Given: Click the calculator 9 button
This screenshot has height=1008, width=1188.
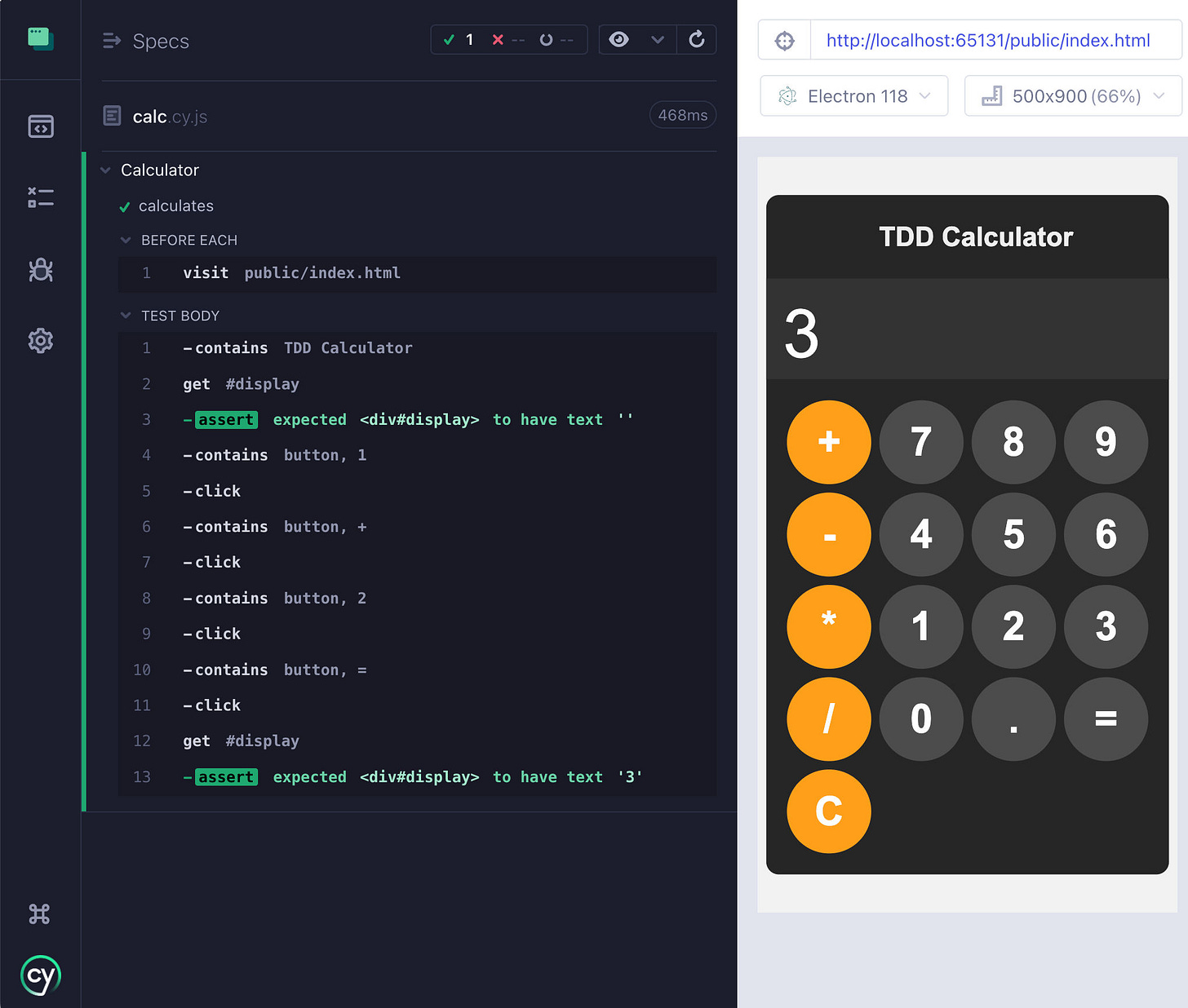Looking at the screenshot, I should (x=1106, y=442).
